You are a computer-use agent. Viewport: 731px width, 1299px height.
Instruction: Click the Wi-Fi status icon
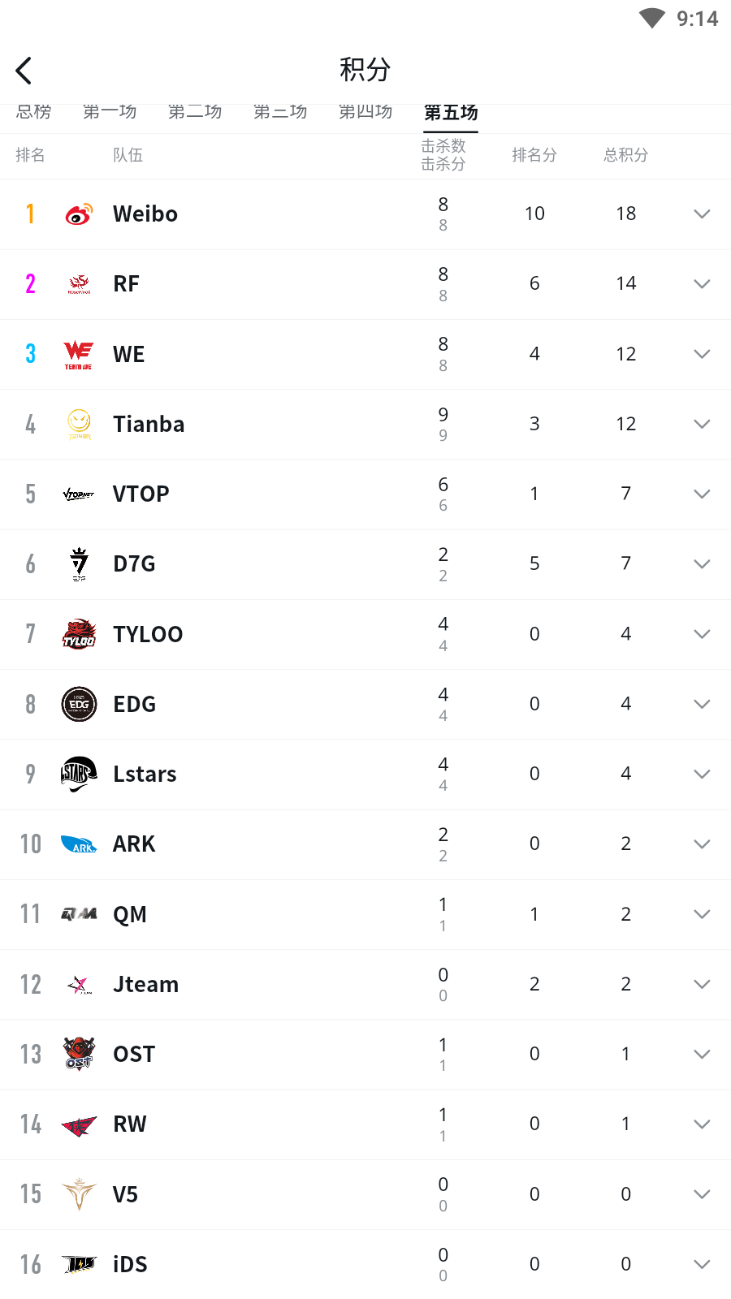[x=652, y=18]
